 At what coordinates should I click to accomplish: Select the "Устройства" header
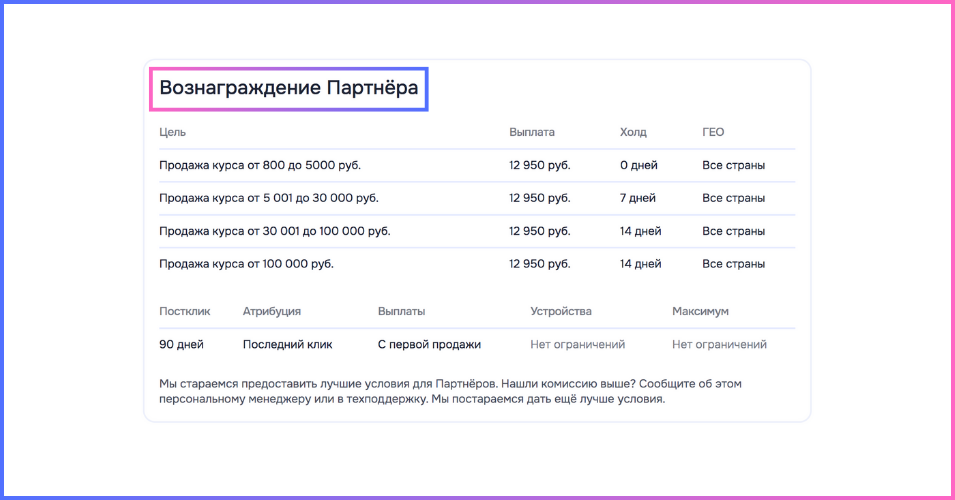click(x=561, y=311)
